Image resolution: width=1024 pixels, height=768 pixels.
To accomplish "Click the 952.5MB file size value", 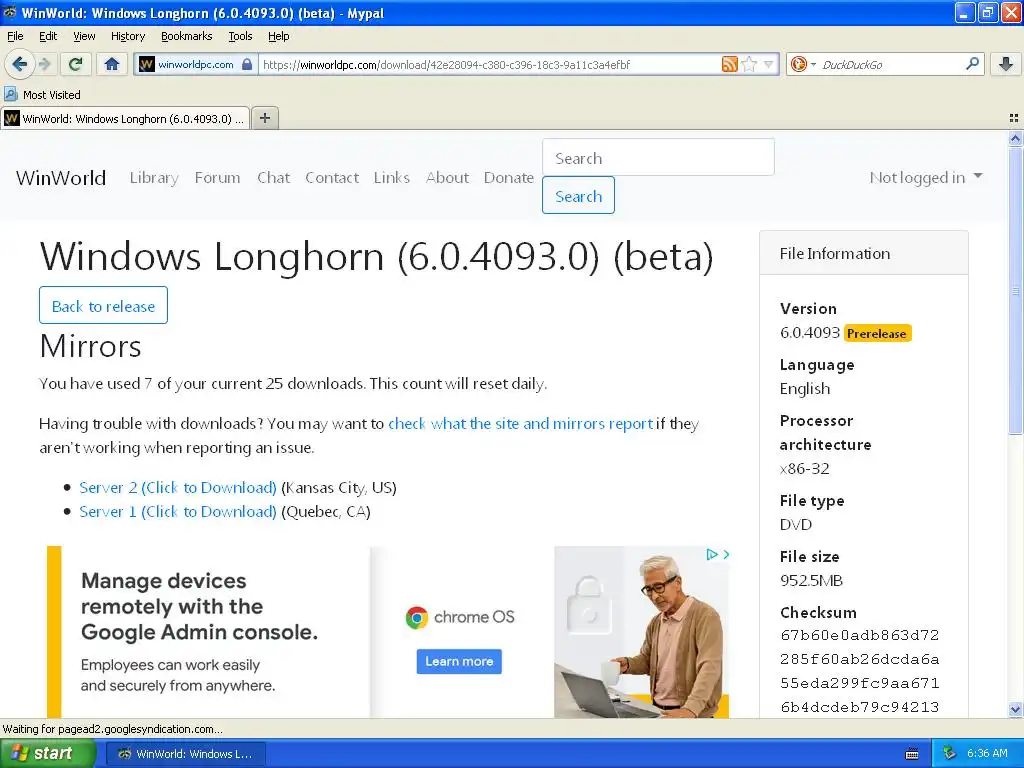I will (811, 581).
